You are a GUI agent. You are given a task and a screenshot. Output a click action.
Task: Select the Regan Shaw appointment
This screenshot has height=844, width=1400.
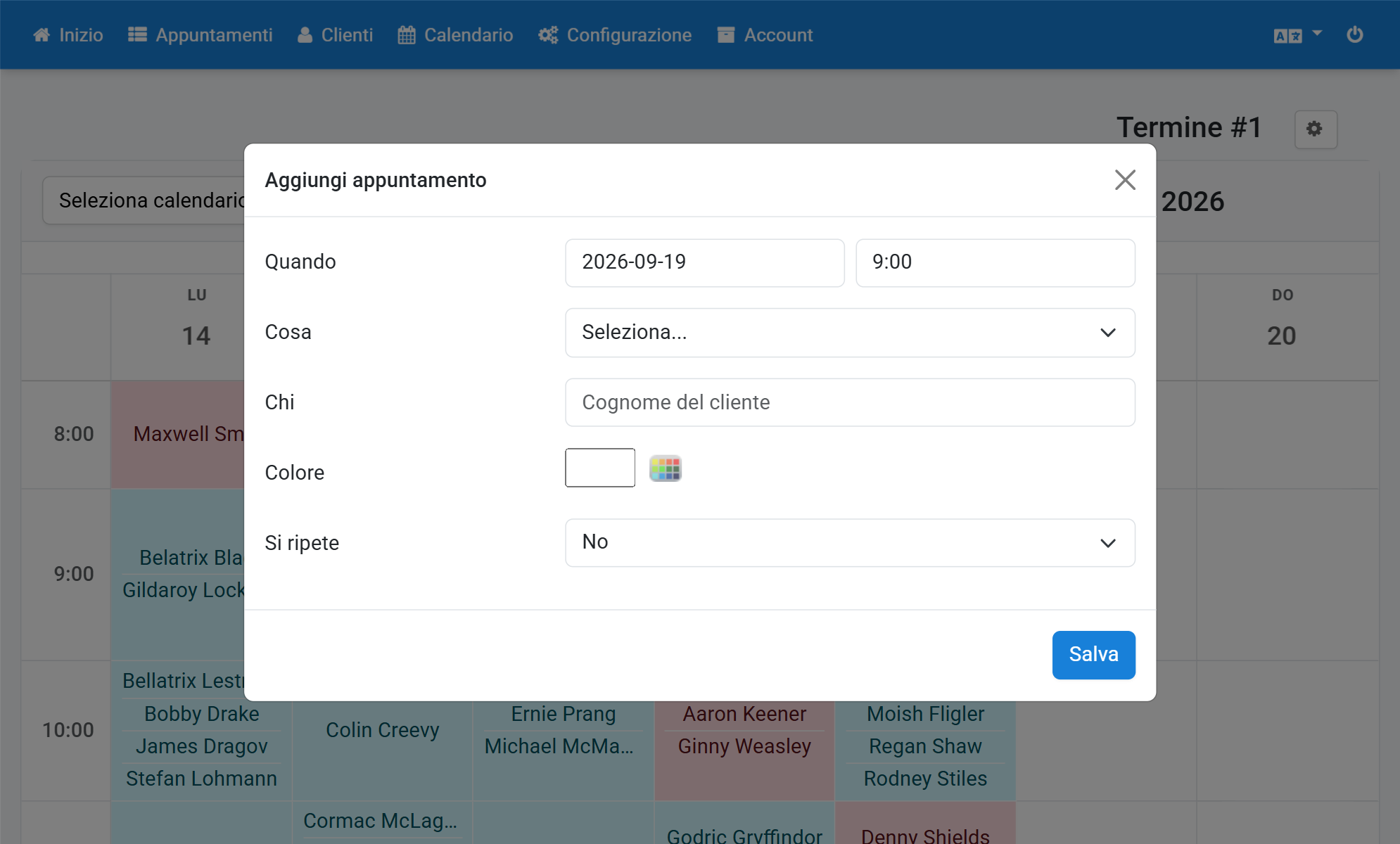(x=926, y=746)
